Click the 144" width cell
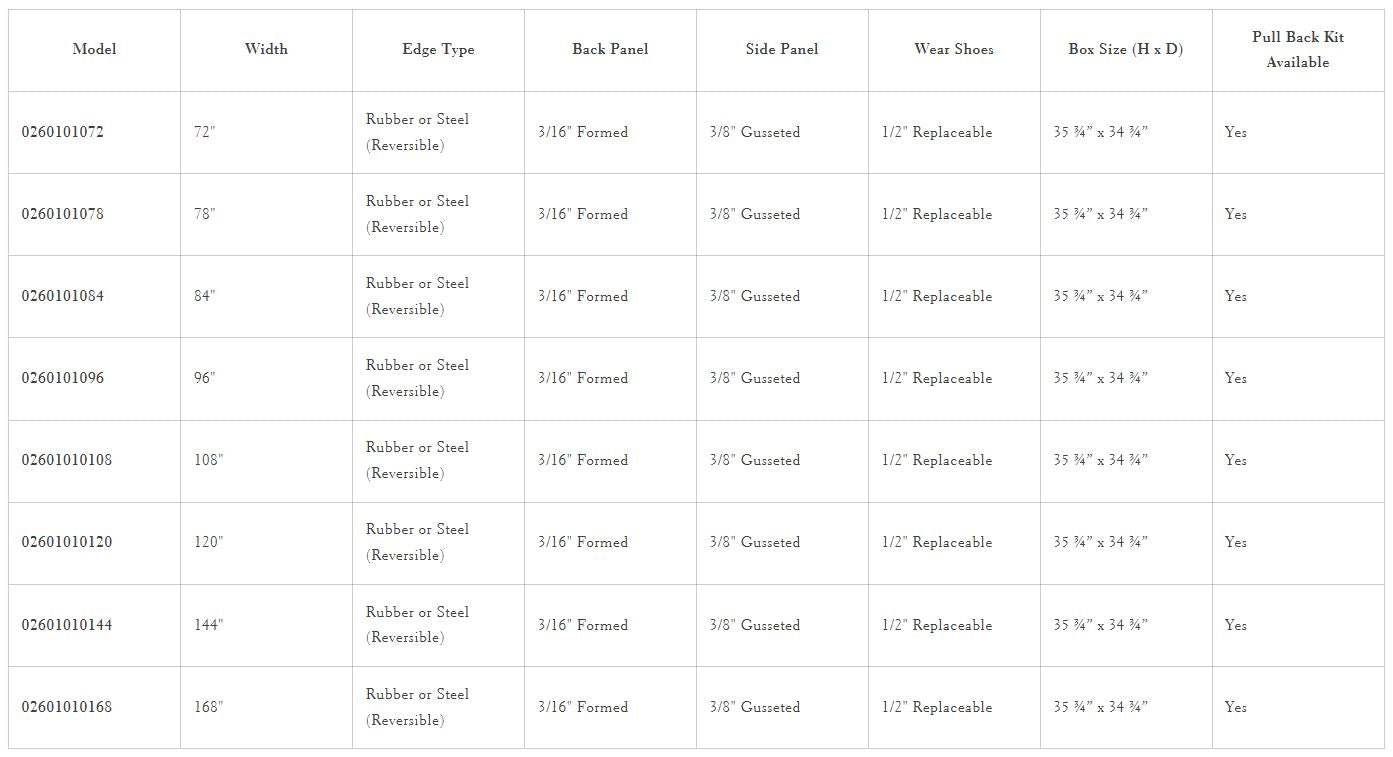Image resolution: width=1393 pixels, height=757 pixels. [208, 625]
